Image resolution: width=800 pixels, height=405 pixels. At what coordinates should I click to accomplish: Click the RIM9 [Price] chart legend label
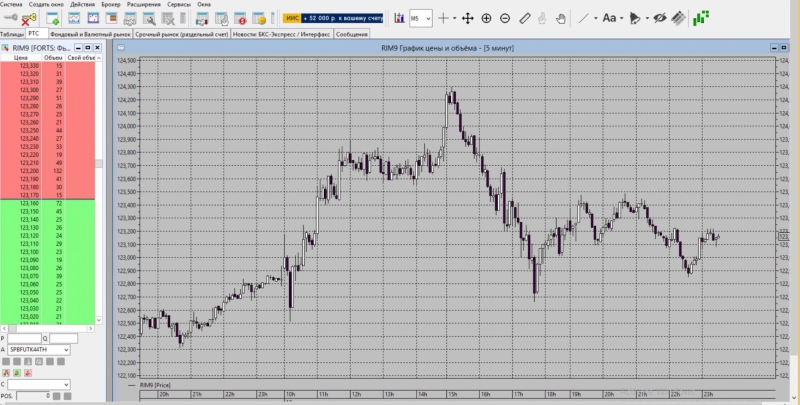155,385
